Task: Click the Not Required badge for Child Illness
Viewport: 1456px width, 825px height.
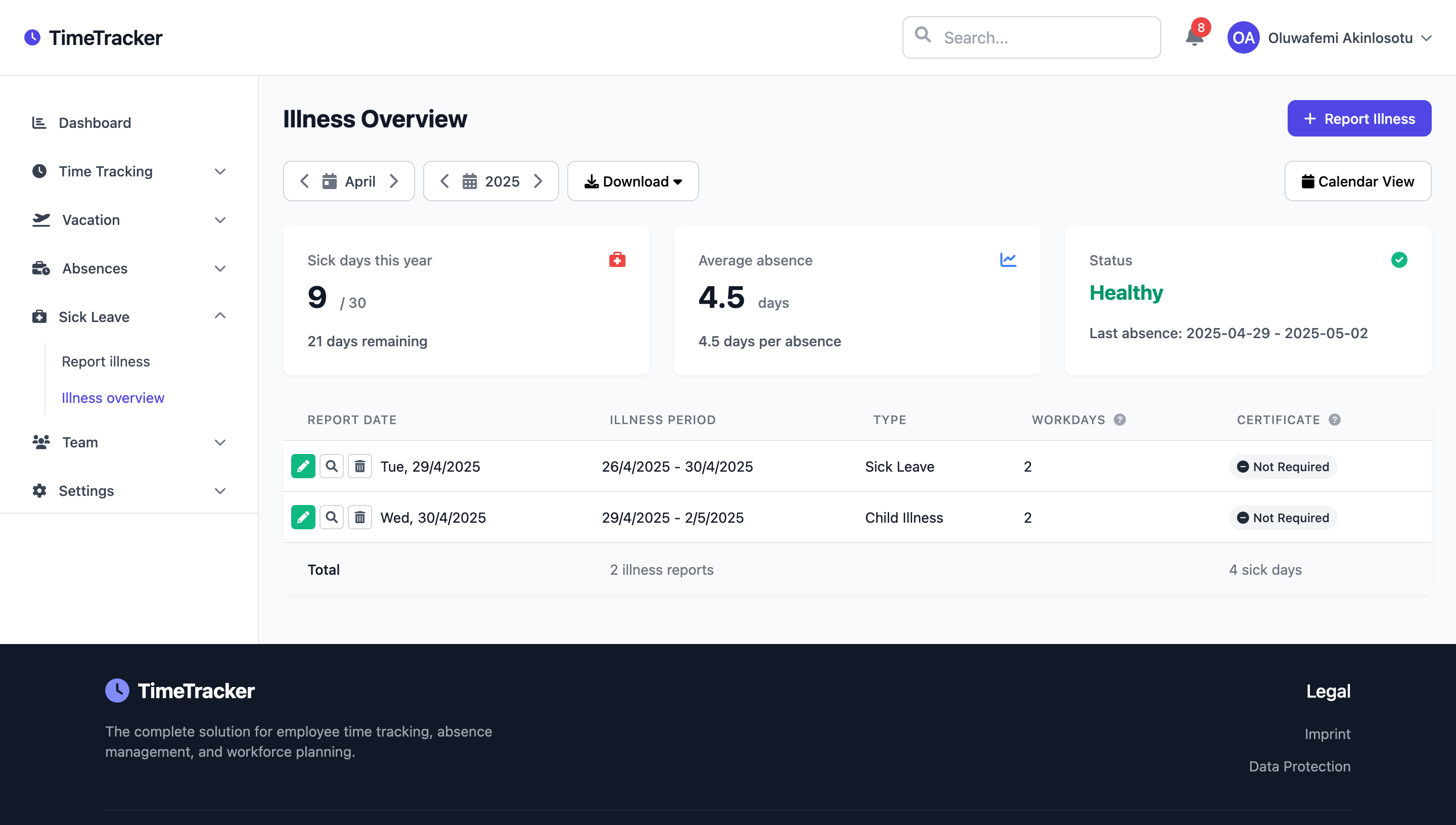Action: coord(1283,517)
